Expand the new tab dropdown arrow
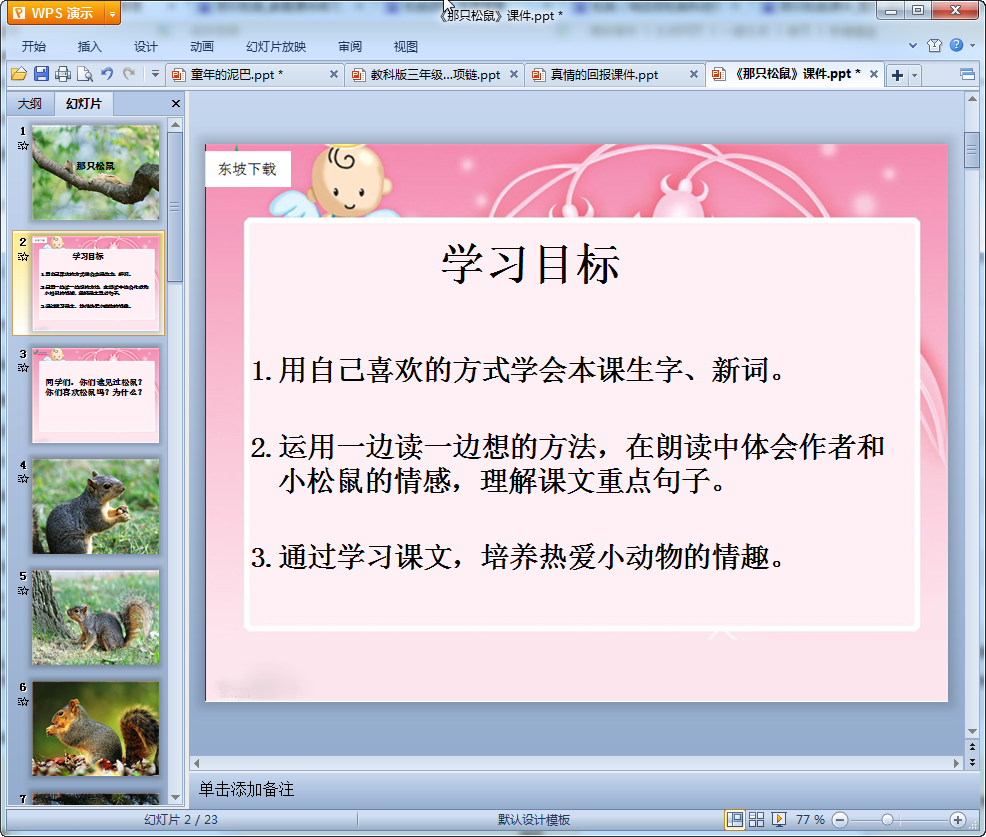The height and width of the screenshot is (837, 986). pos(914,75)
